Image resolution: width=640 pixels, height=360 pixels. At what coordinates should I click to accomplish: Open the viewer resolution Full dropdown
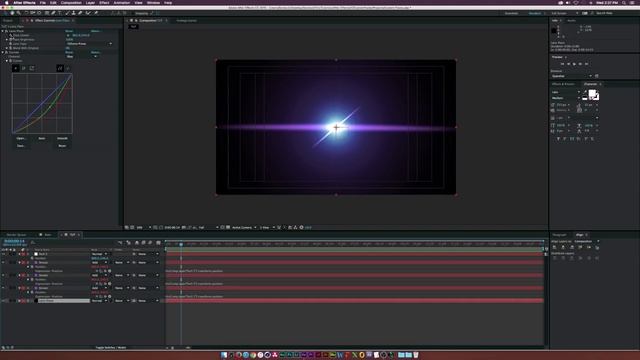208,227
